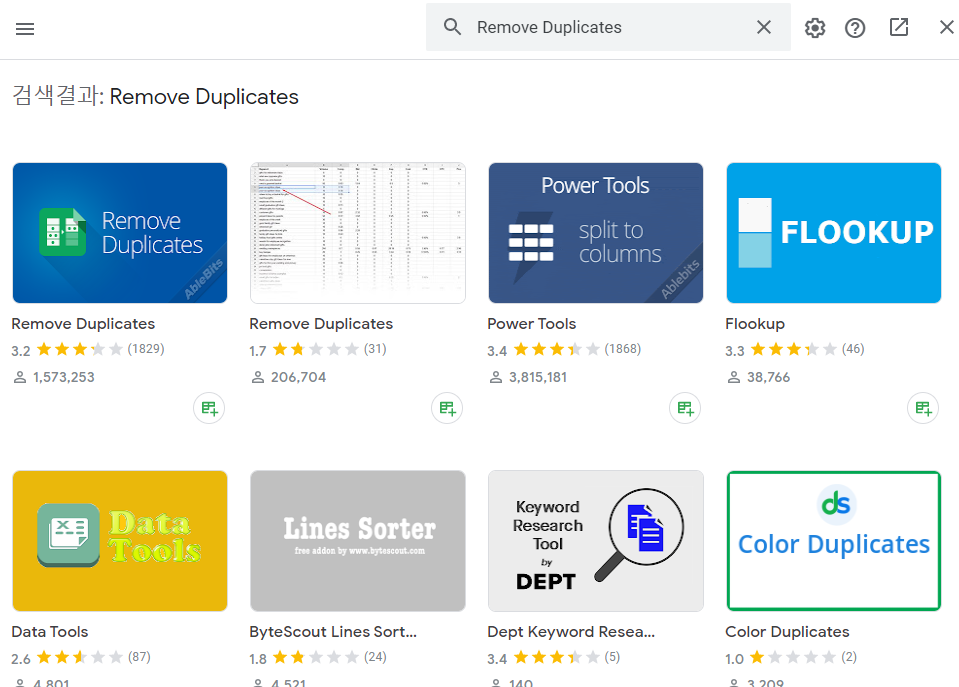Image resolution: width=959 pixels, height=687 pixels.
Task: Click Color Duplicates 1.0 rating (2)
Action: (x=791, y=658)
